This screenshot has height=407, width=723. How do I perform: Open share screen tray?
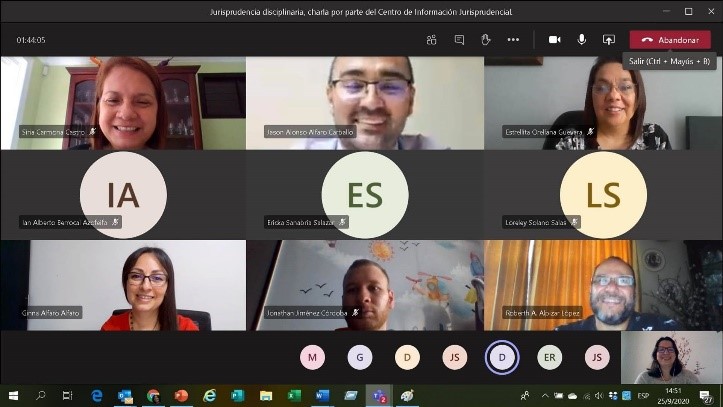[609, 40]
